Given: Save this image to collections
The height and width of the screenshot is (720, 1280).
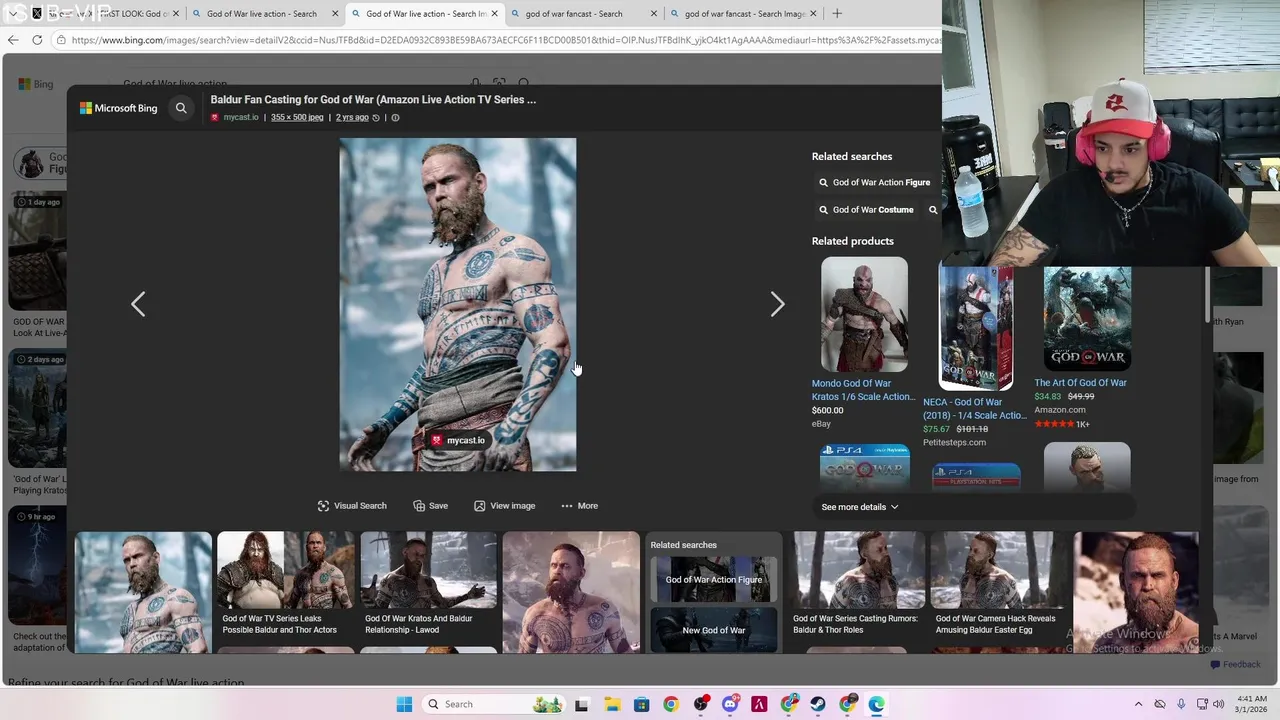Looking at the screenshot, I should (x=431, y=506).
